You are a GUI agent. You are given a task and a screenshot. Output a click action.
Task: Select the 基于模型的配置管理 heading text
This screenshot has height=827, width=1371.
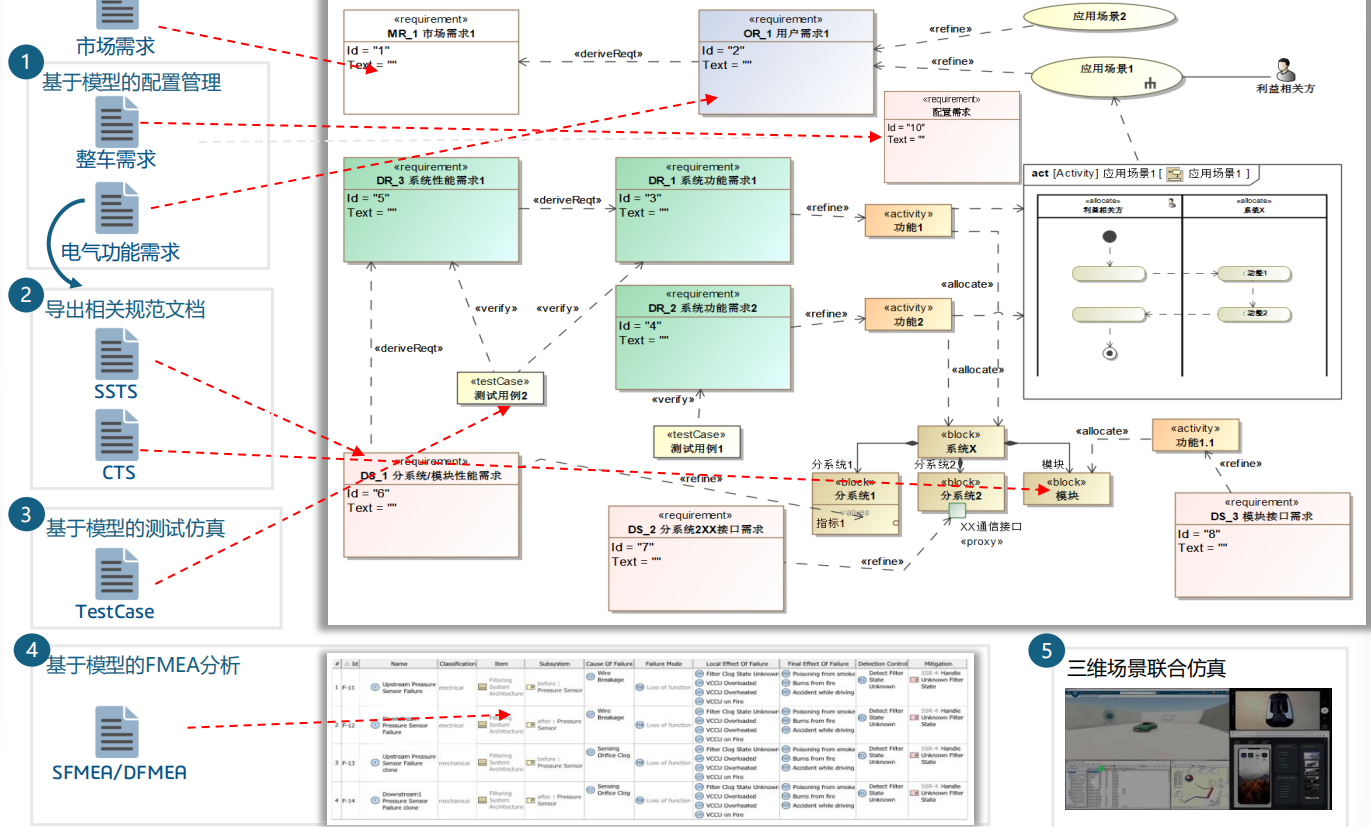pyautogui.click(x=132, y=82)
